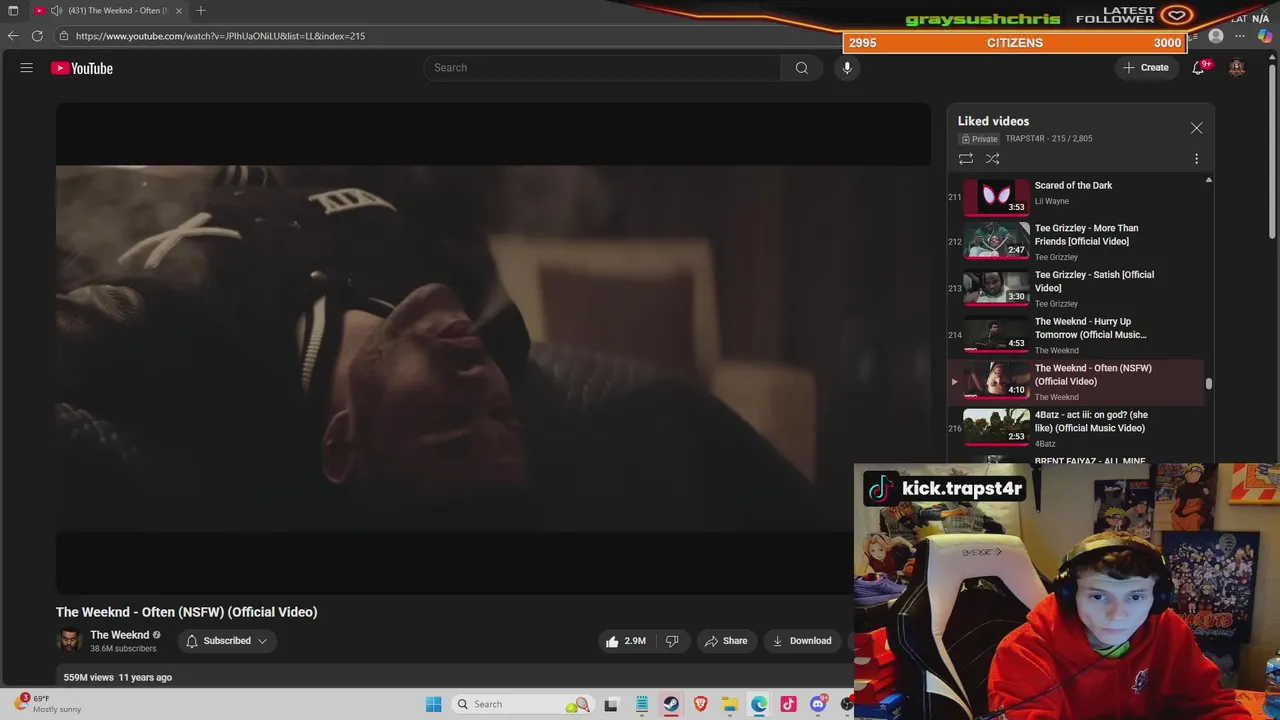
Task: Open browser settings ellipsis menu
Action: pyautogui.click(x=1240, y=36)
